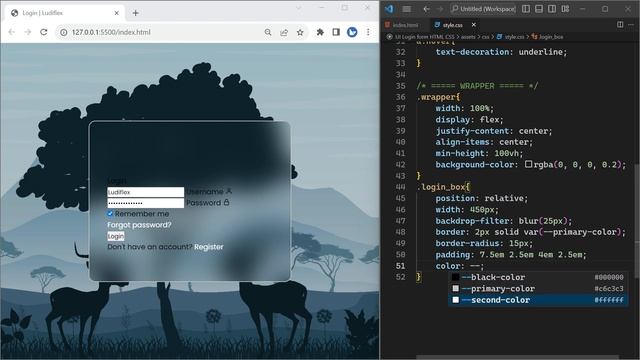640x360 pixels.
Task: Go forward in VS Code navigation history
Action: tap(440, 9)
